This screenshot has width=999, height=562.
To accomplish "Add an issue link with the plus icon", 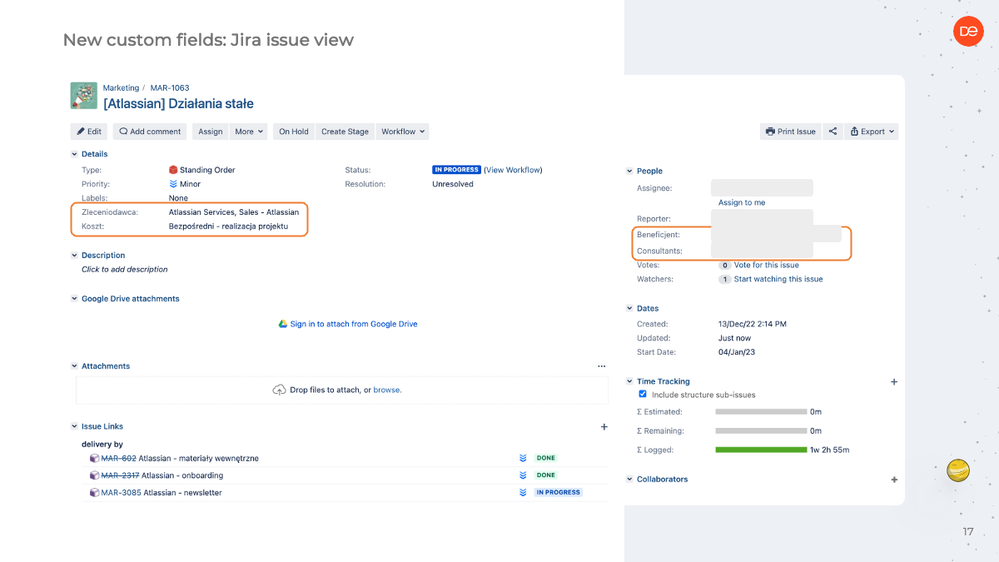I will pos(604,427).
